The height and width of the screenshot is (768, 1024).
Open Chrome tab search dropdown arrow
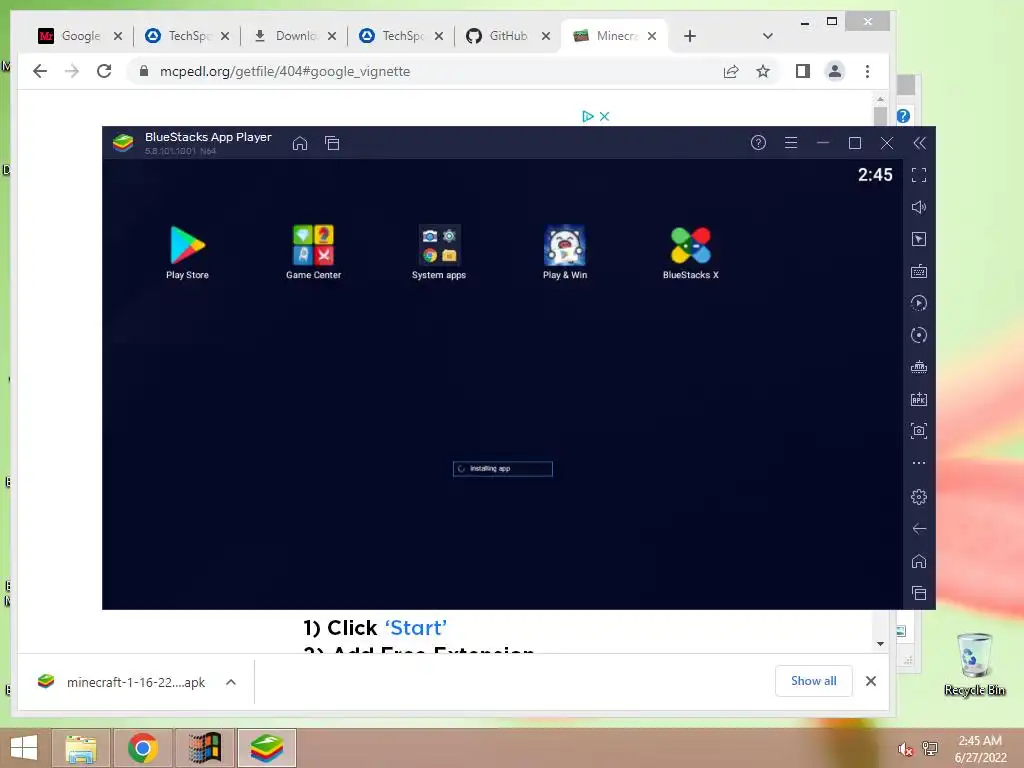click(x=768, y=36)
